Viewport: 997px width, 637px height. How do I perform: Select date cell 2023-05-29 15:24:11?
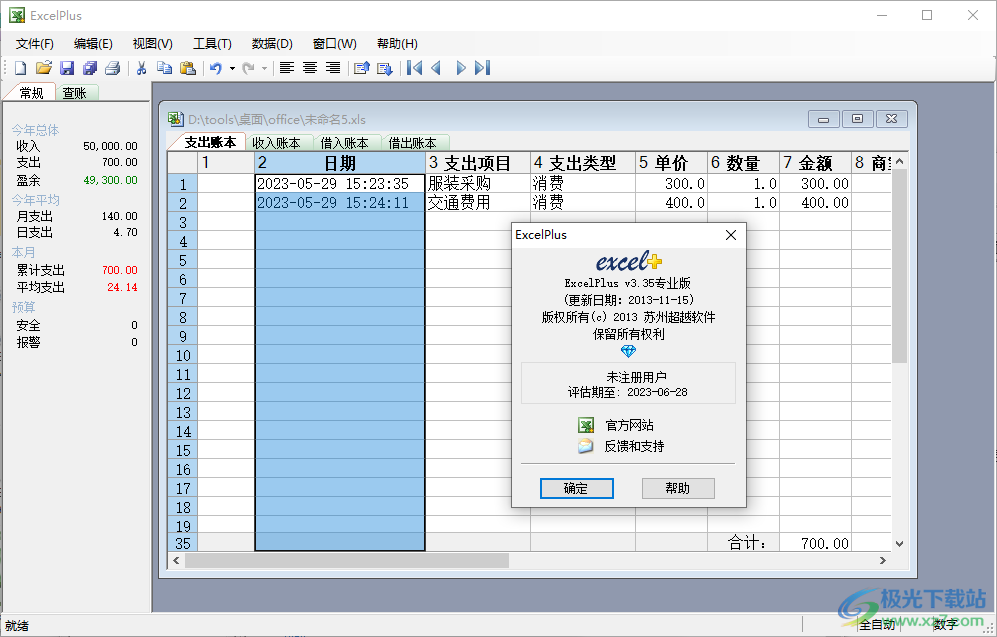click(x=340, y=203)
